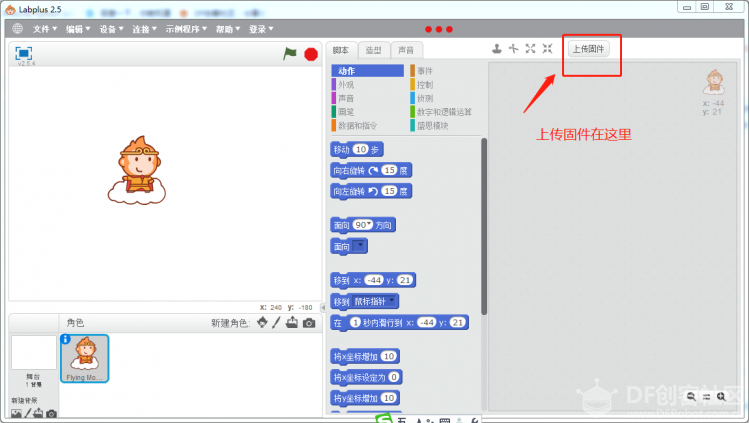Switch to the 造型 tab
Screen dimensions: 749x423
[374, 50]
